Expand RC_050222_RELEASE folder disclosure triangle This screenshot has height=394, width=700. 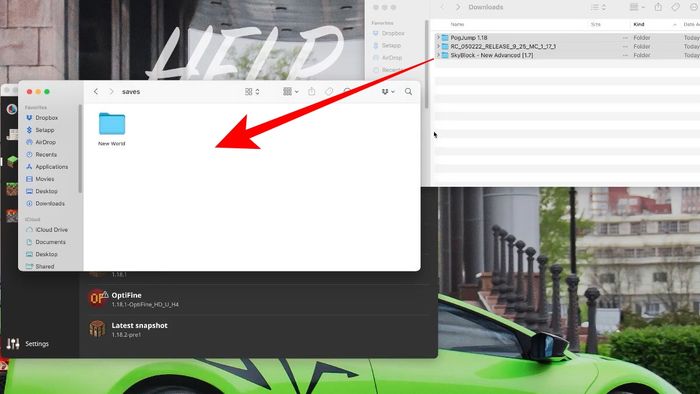coord(438,46)
